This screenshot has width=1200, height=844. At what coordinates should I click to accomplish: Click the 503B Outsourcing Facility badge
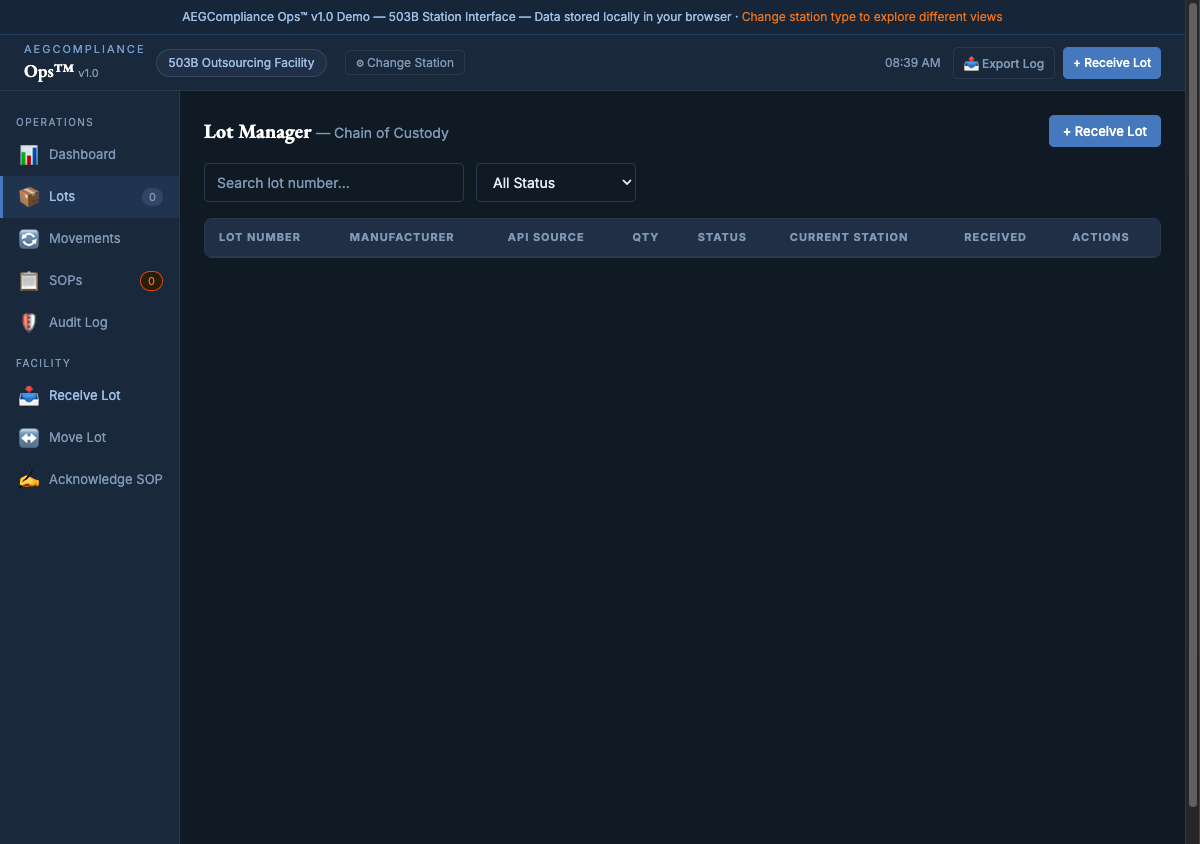point(241,63)
